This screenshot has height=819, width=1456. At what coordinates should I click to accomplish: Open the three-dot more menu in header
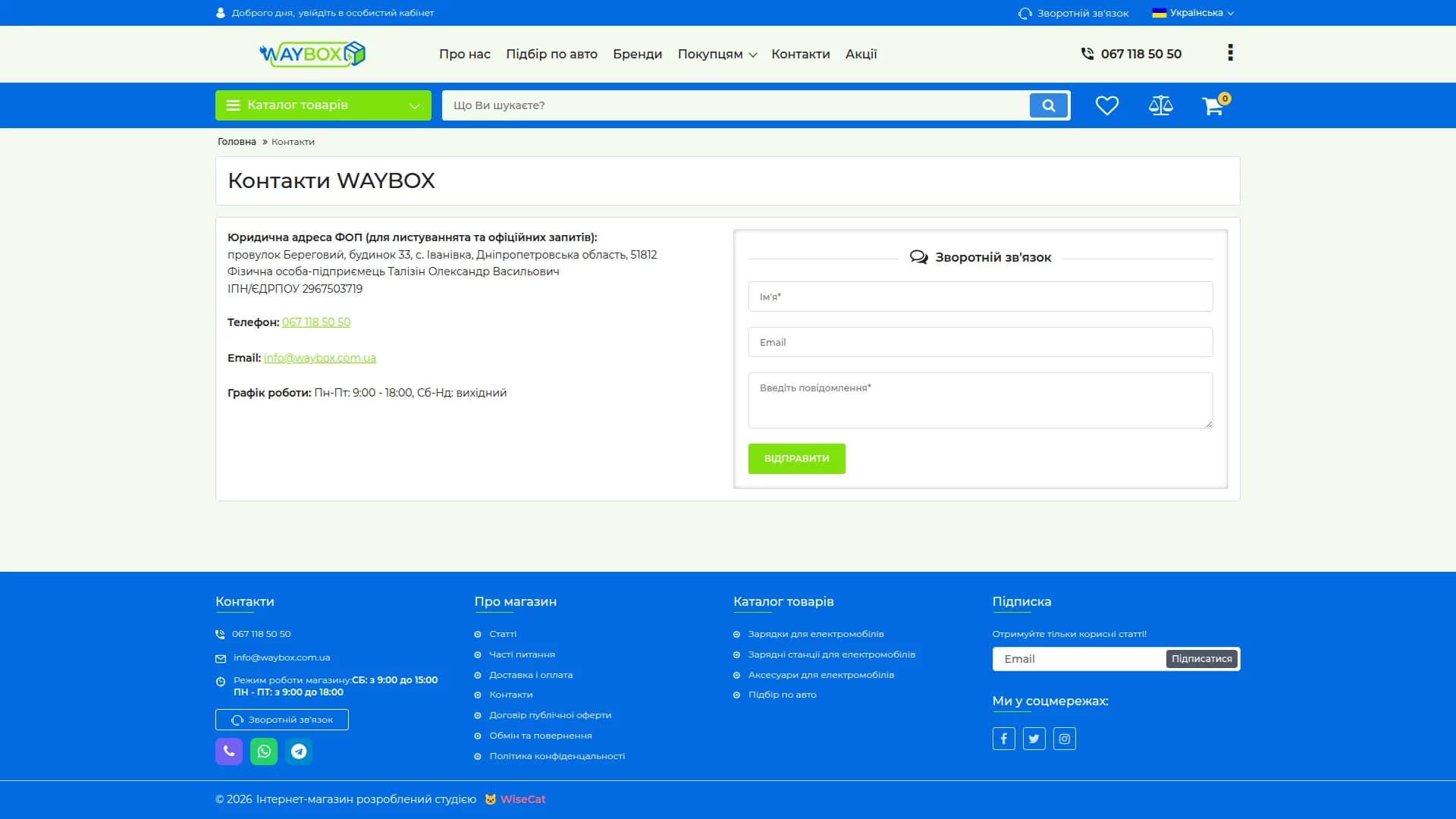tap(1230, 52)
